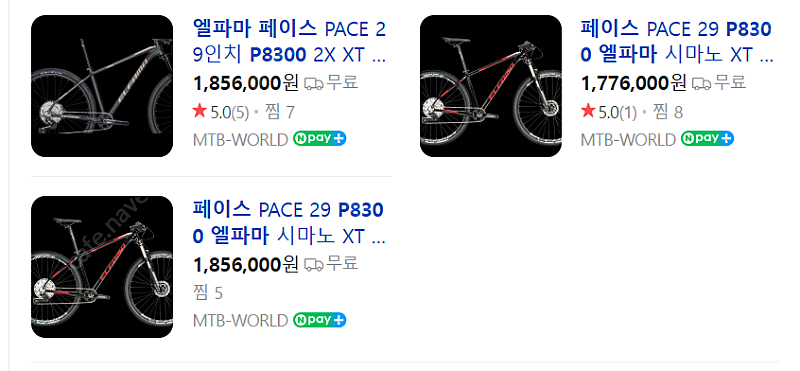
Task: Click the shipping truck icon on the bottom listing
Action: click(x=313, y=265)
